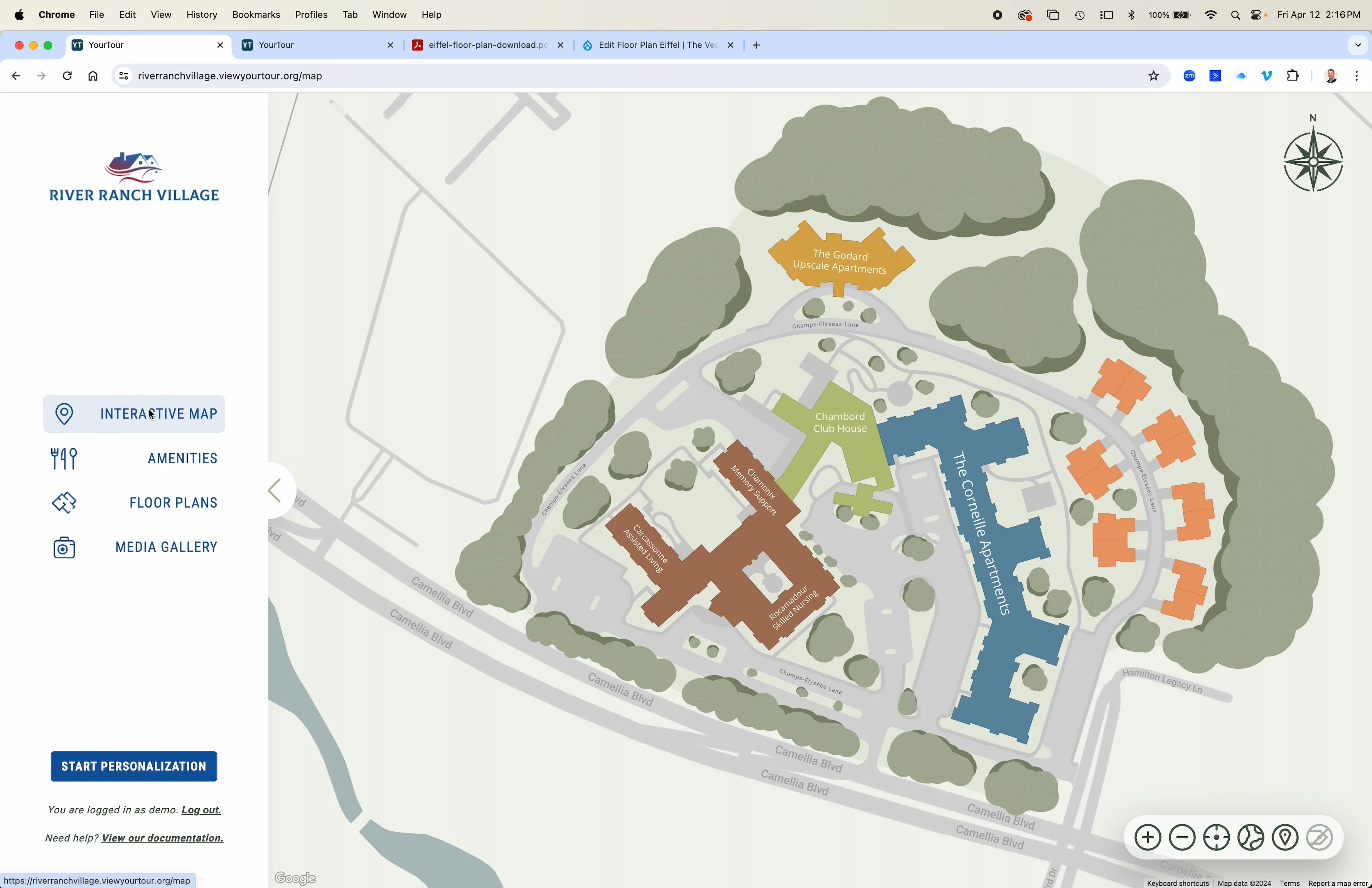Screen dimensions: 1372x888
Task: Zoom out on the map with minus control
Action: coord(1182,837)
